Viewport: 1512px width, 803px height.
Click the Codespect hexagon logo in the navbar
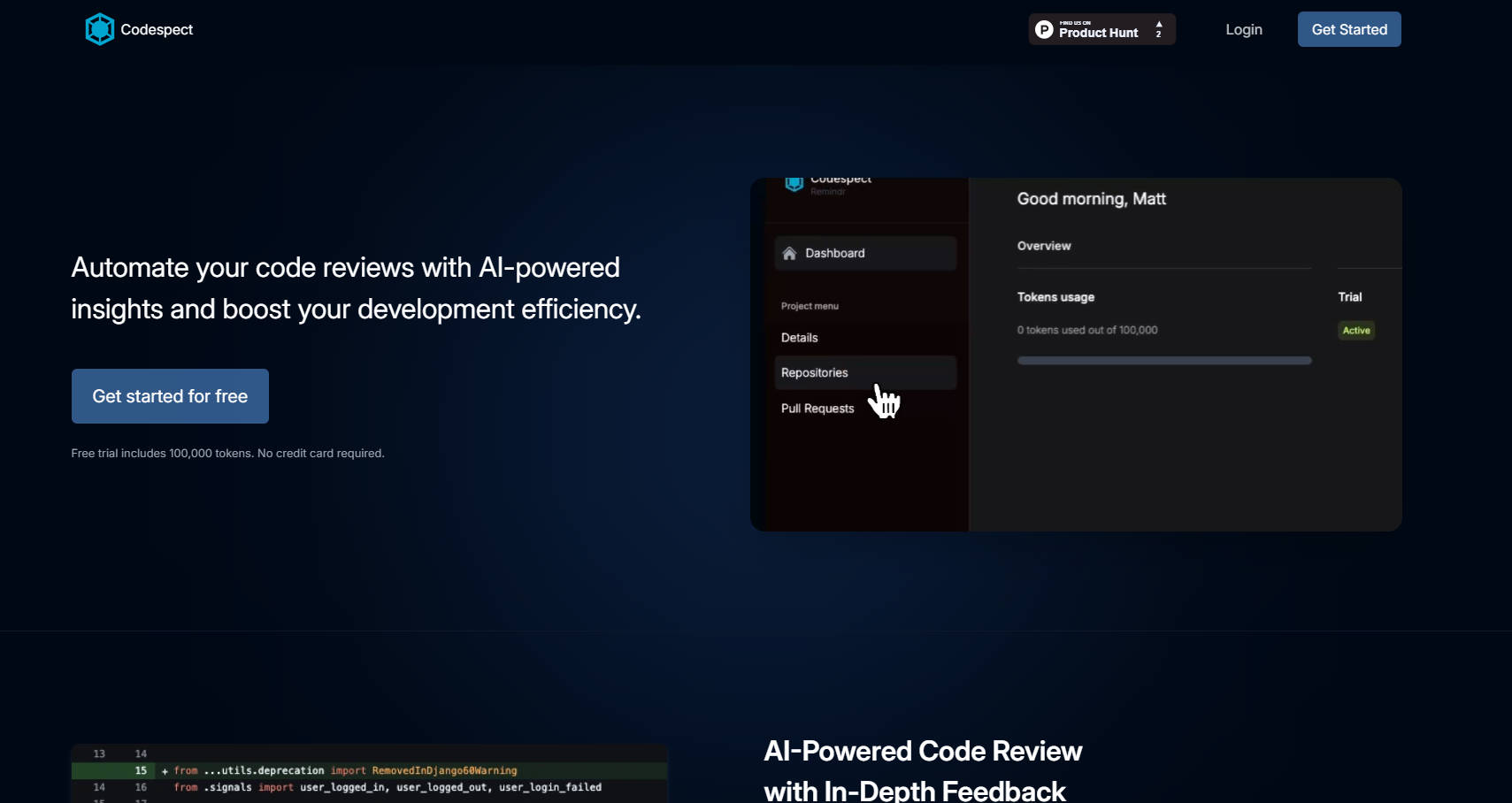(x=99, y=28)
